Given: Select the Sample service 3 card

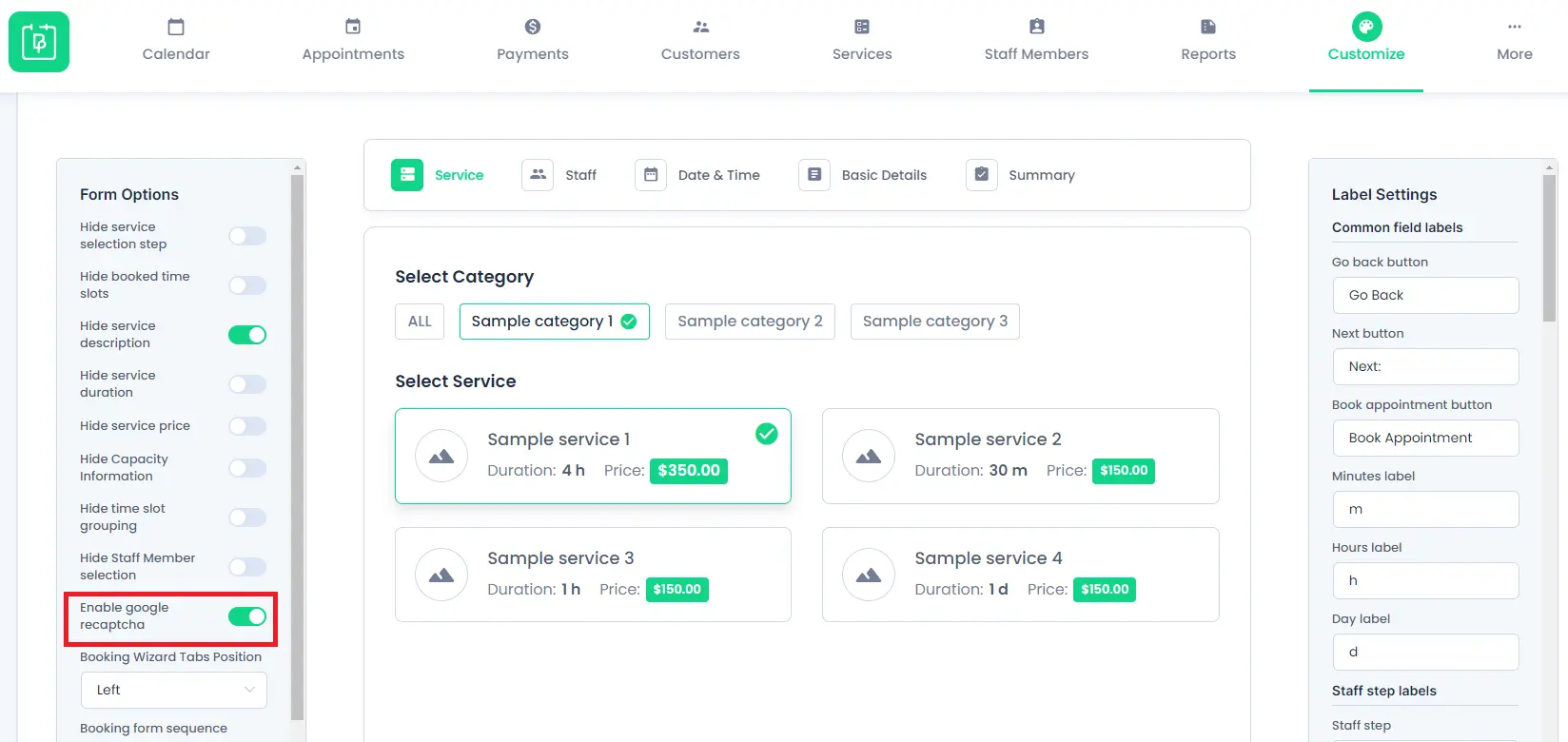Looking at the screenshot, I should coord(593,575).
